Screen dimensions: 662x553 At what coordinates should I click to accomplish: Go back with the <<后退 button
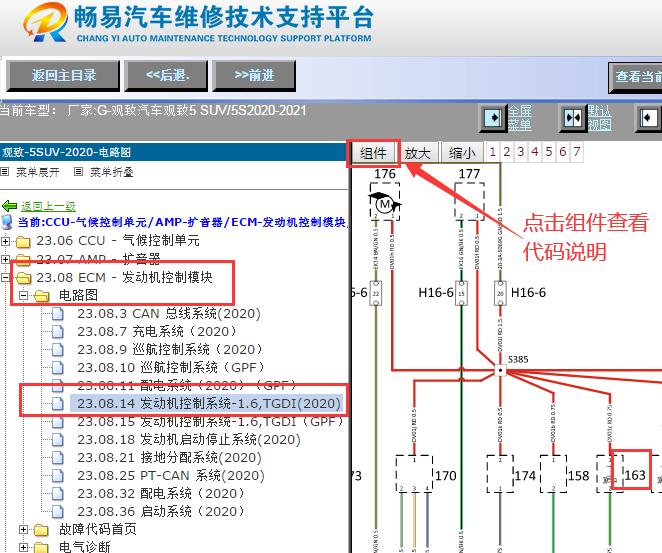click(x=166, y=76)
